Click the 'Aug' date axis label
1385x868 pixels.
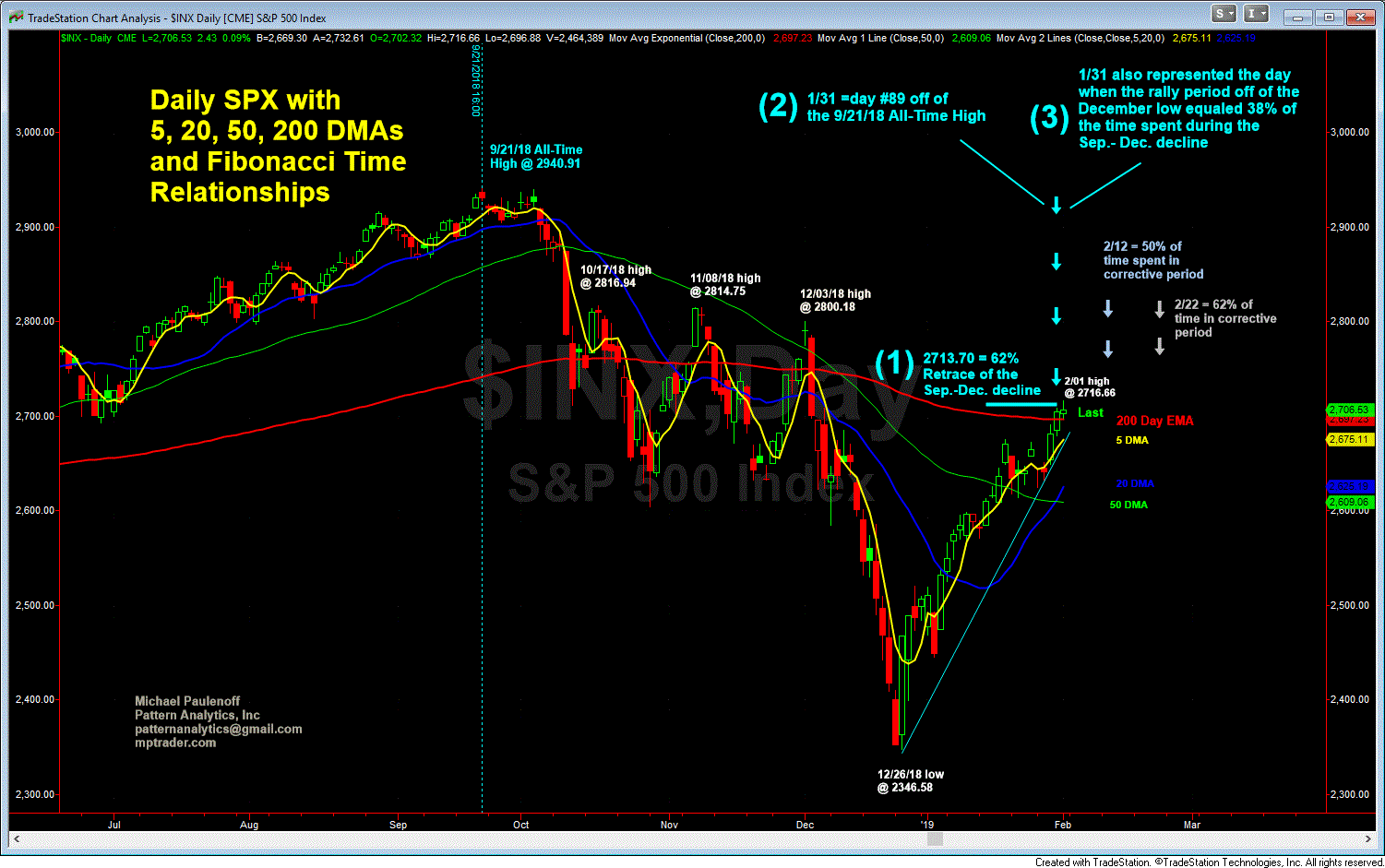coord(249,825)
